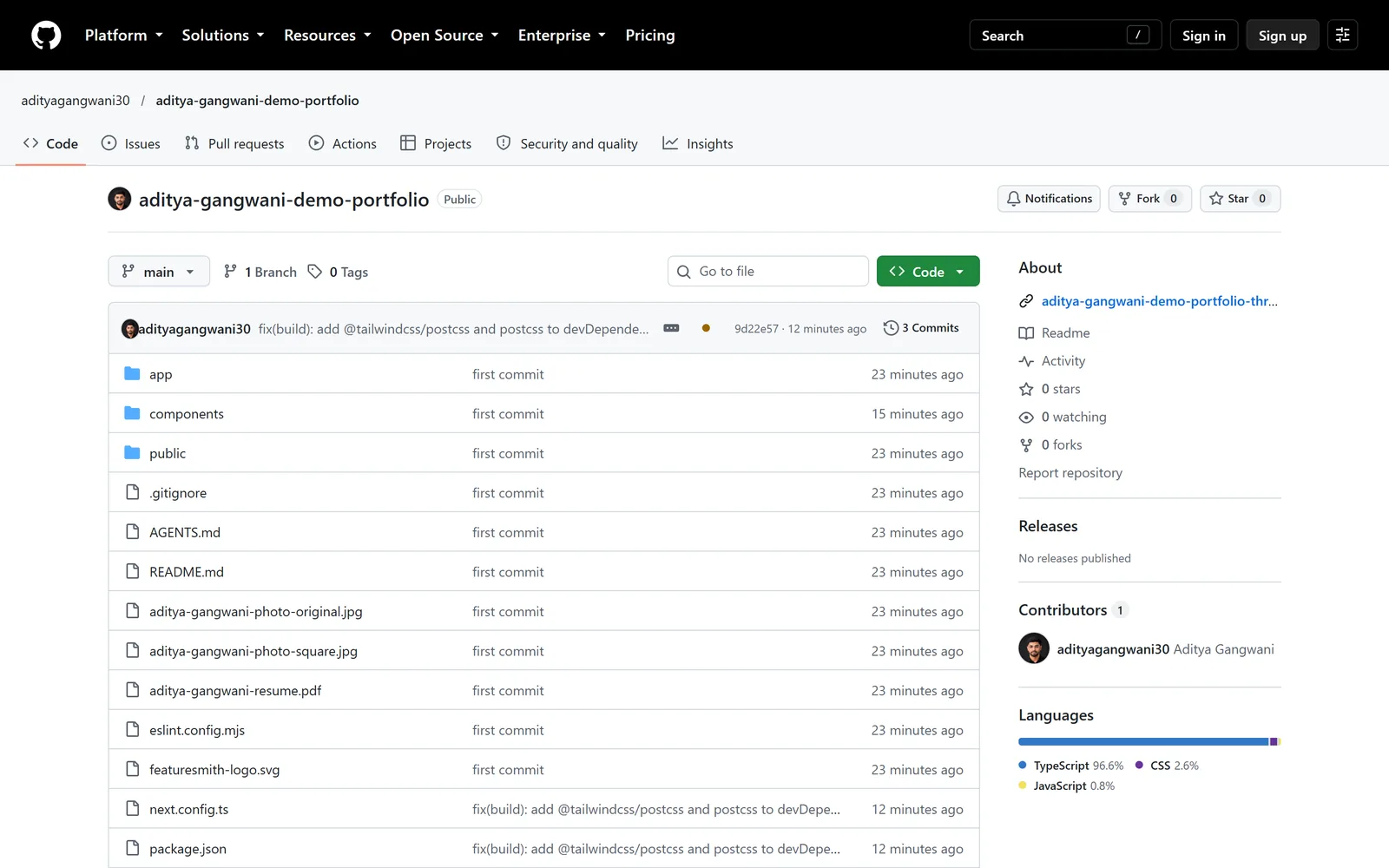The width and height of the screenshot is (1389, 868).
Task: Click the Activity pulse icon
Action: [1026, 361]
